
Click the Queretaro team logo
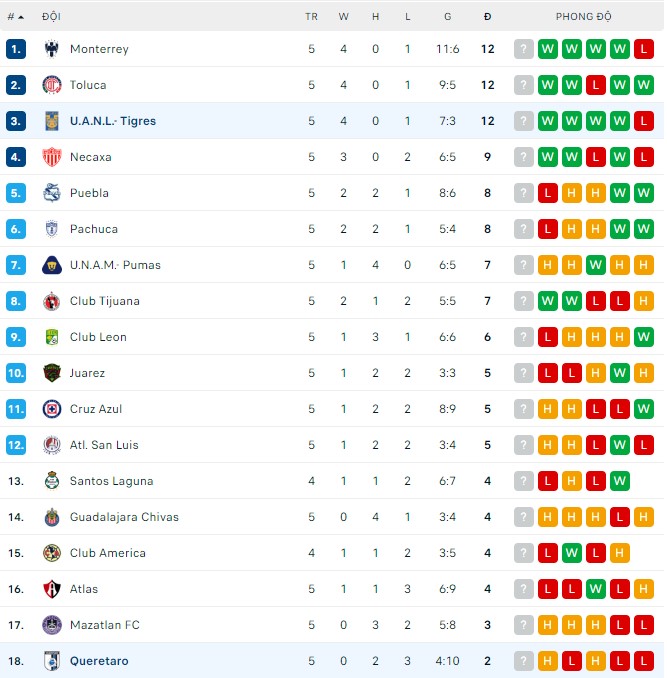52,661
